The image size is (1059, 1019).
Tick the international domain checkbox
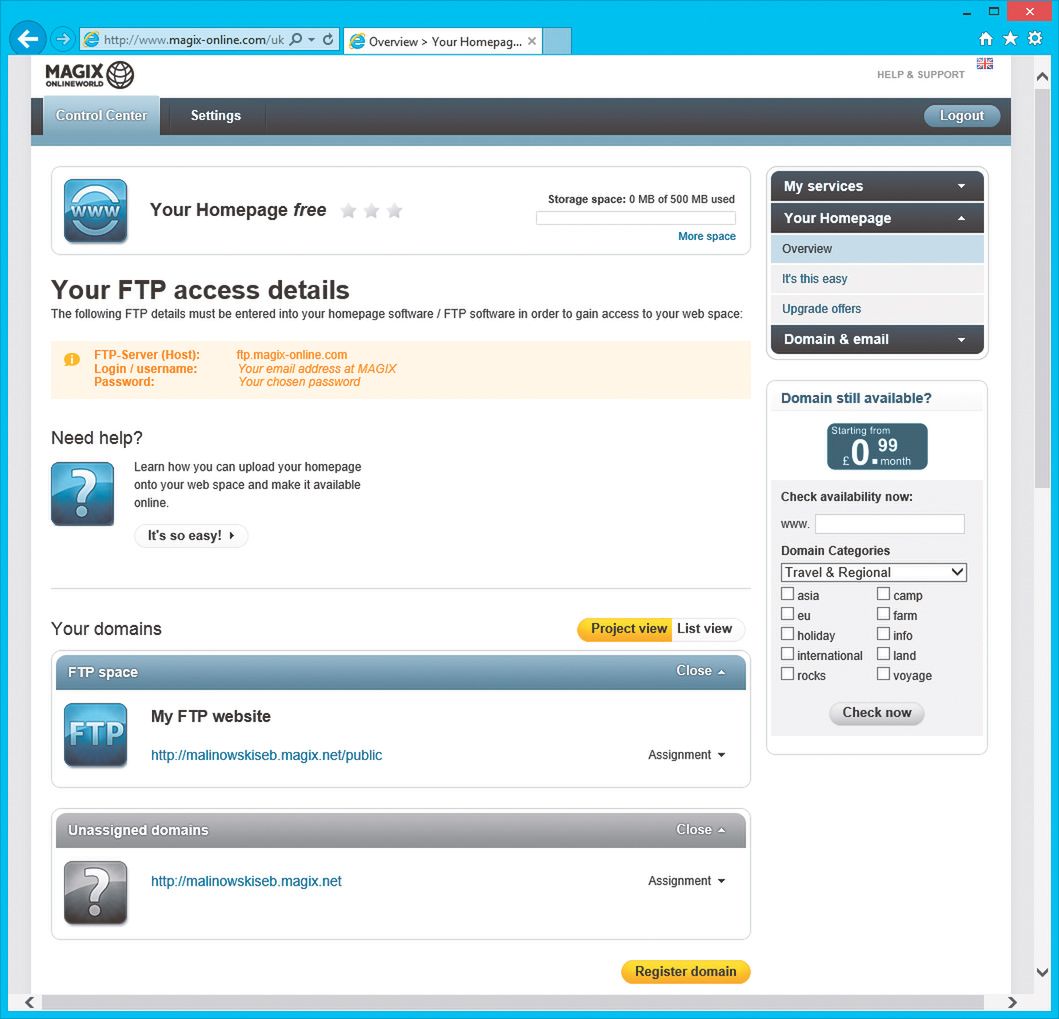[787, 654]
